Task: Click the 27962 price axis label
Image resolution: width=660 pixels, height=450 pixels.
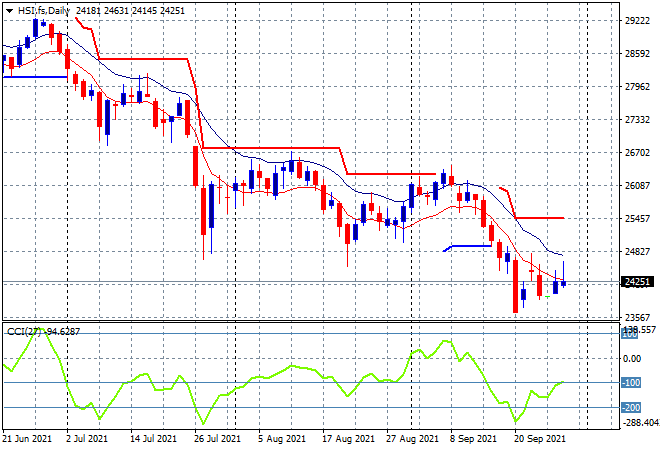Action: [x=637, y=87]
